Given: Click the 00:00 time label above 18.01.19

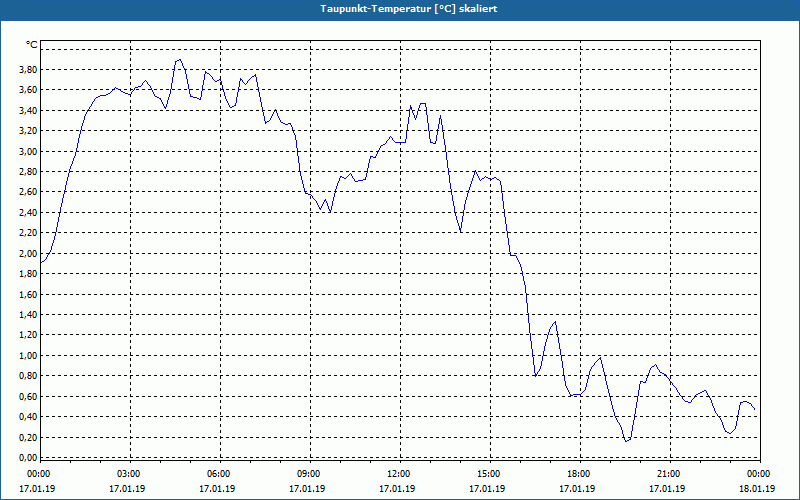Looking at the screenshot, I should pyautogui.click(x=759, y=474).
